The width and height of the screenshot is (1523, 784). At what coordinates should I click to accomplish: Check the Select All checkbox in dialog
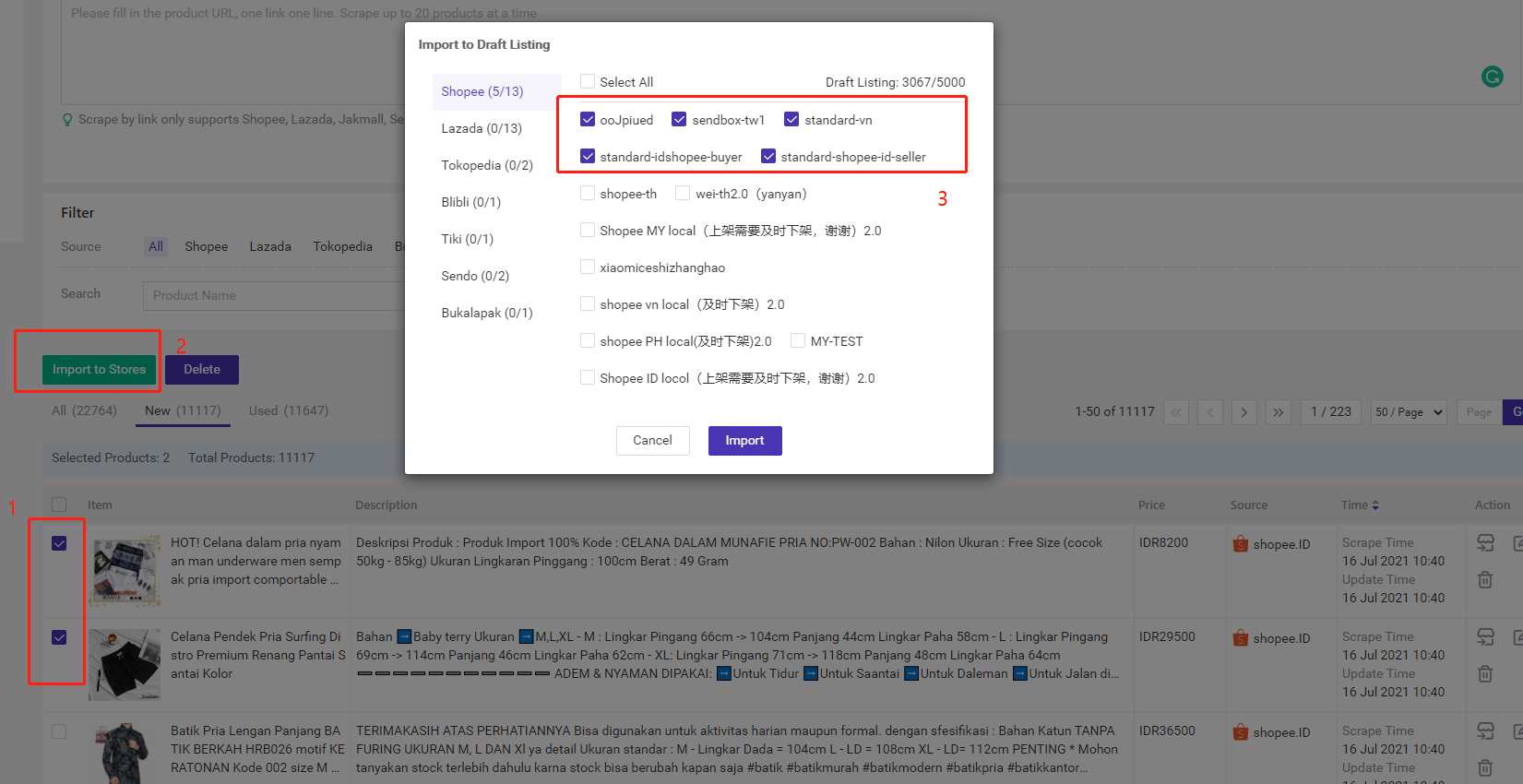588,82
